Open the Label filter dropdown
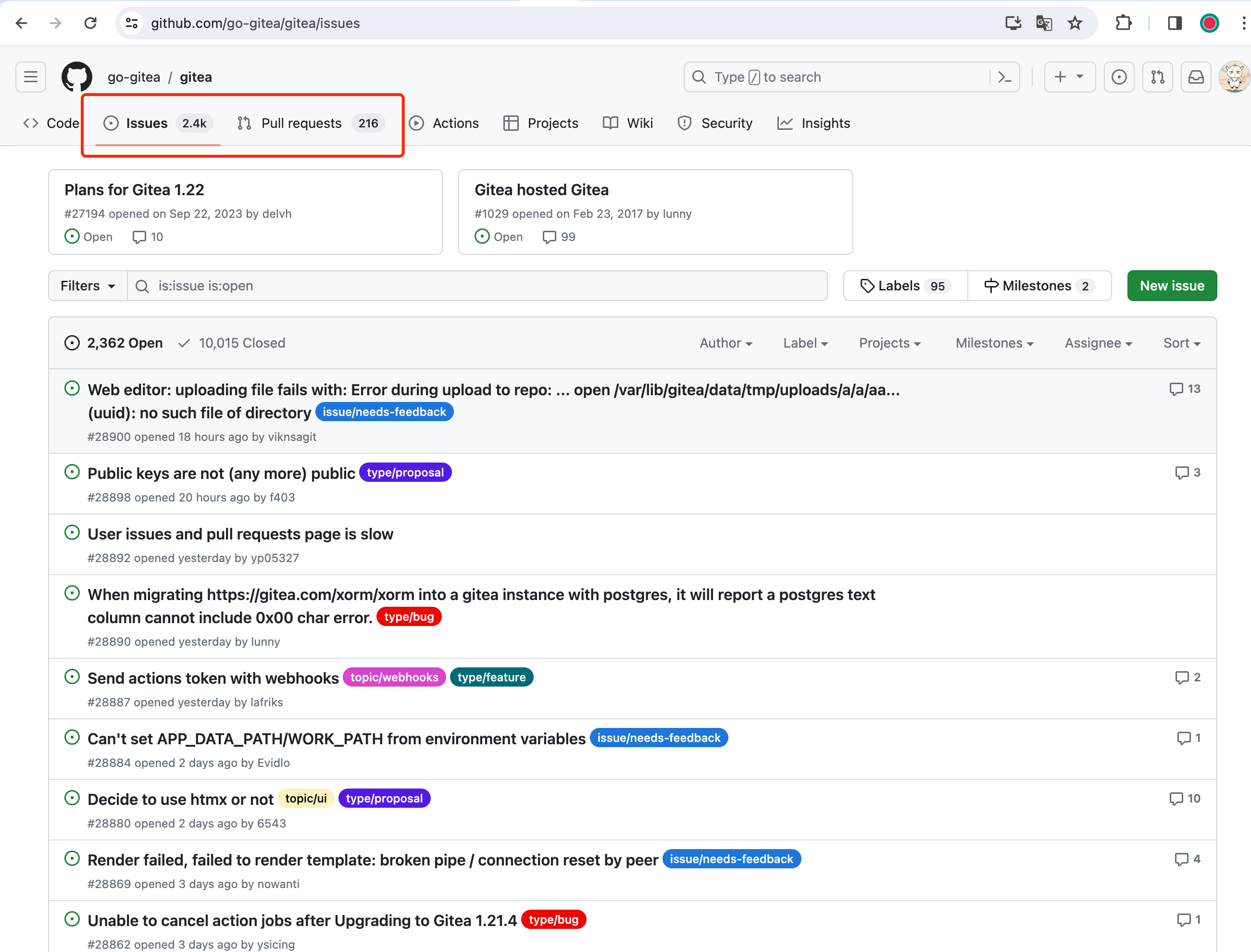The width and height of the screenshot is (1251, 952). click(x=805, y=343)
